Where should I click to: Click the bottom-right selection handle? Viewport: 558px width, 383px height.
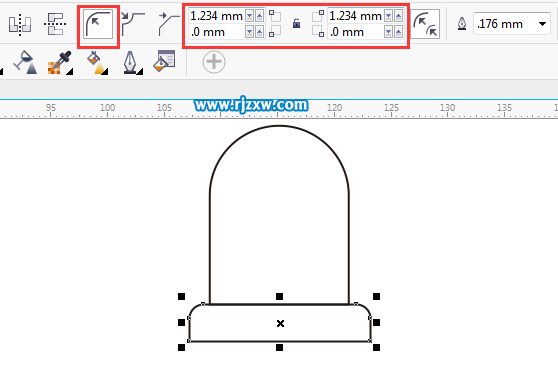click(377, 347)
